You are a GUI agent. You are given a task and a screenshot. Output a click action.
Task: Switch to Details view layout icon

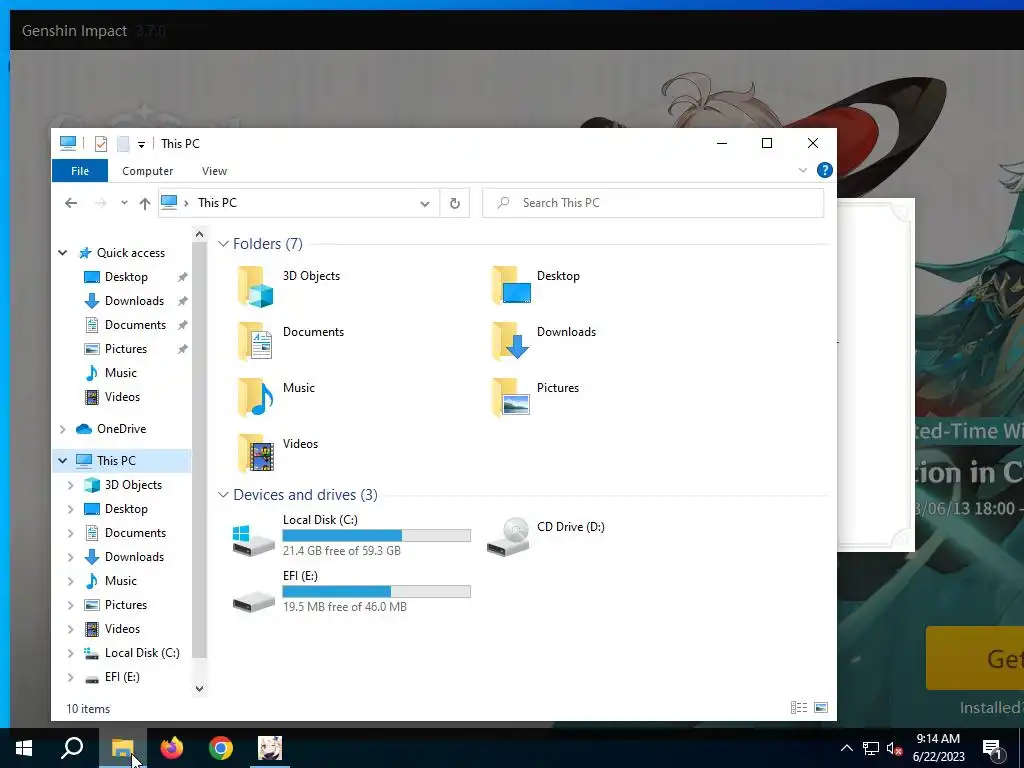point(799,707)
